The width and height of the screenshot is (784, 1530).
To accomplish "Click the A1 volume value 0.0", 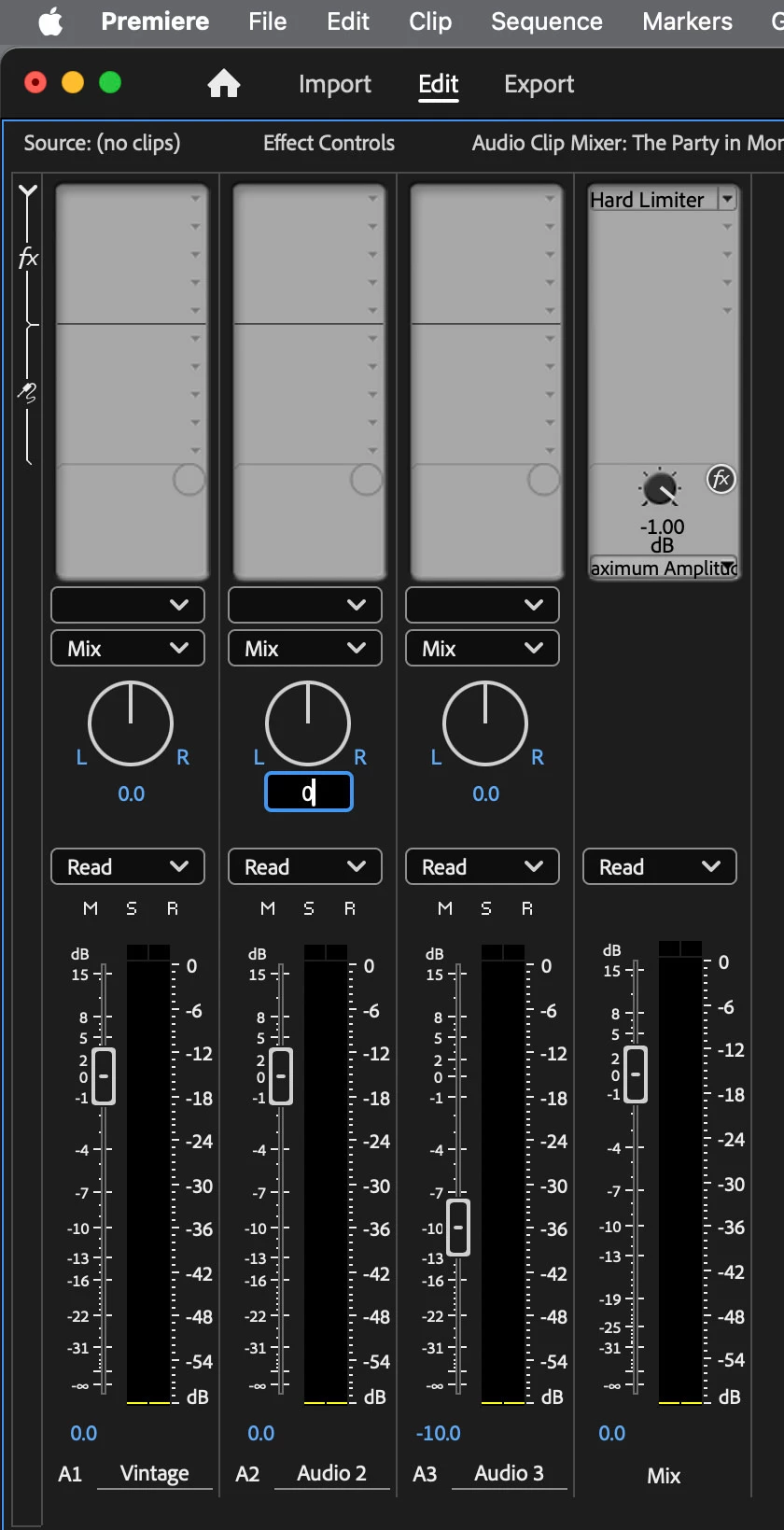I will tap(84, 1433).
